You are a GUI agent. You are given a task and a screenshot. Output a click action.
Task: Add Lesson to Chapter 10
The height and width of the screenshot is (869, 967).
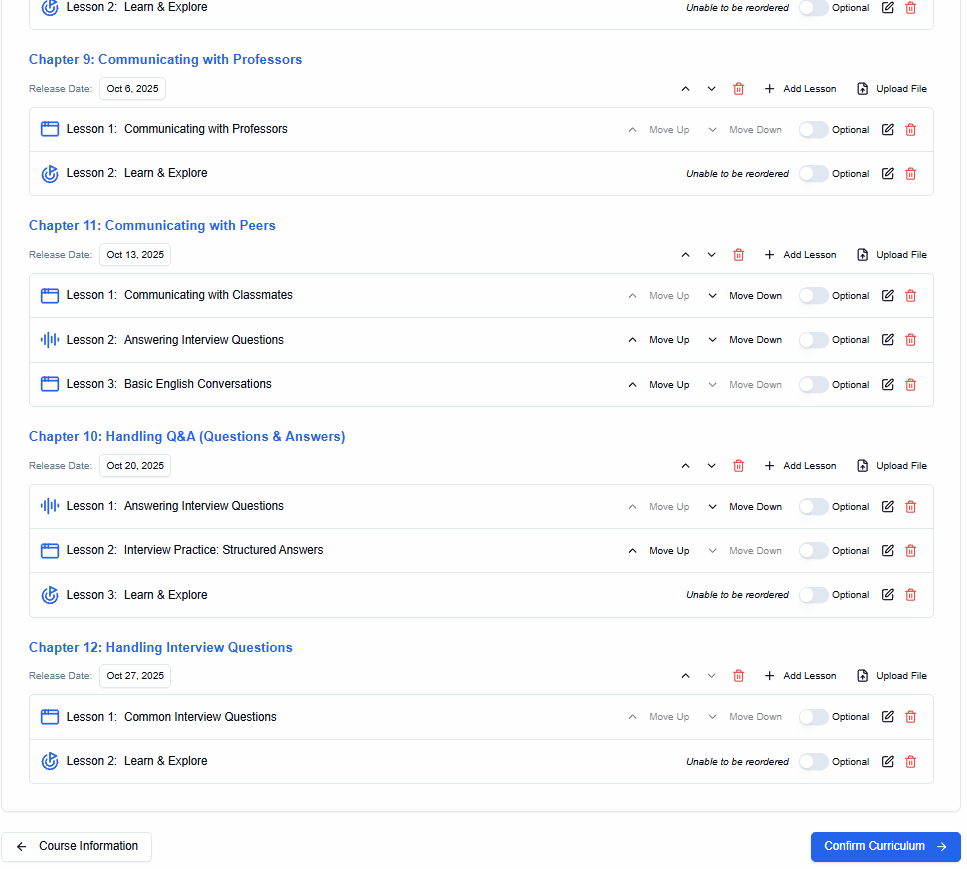800,466
